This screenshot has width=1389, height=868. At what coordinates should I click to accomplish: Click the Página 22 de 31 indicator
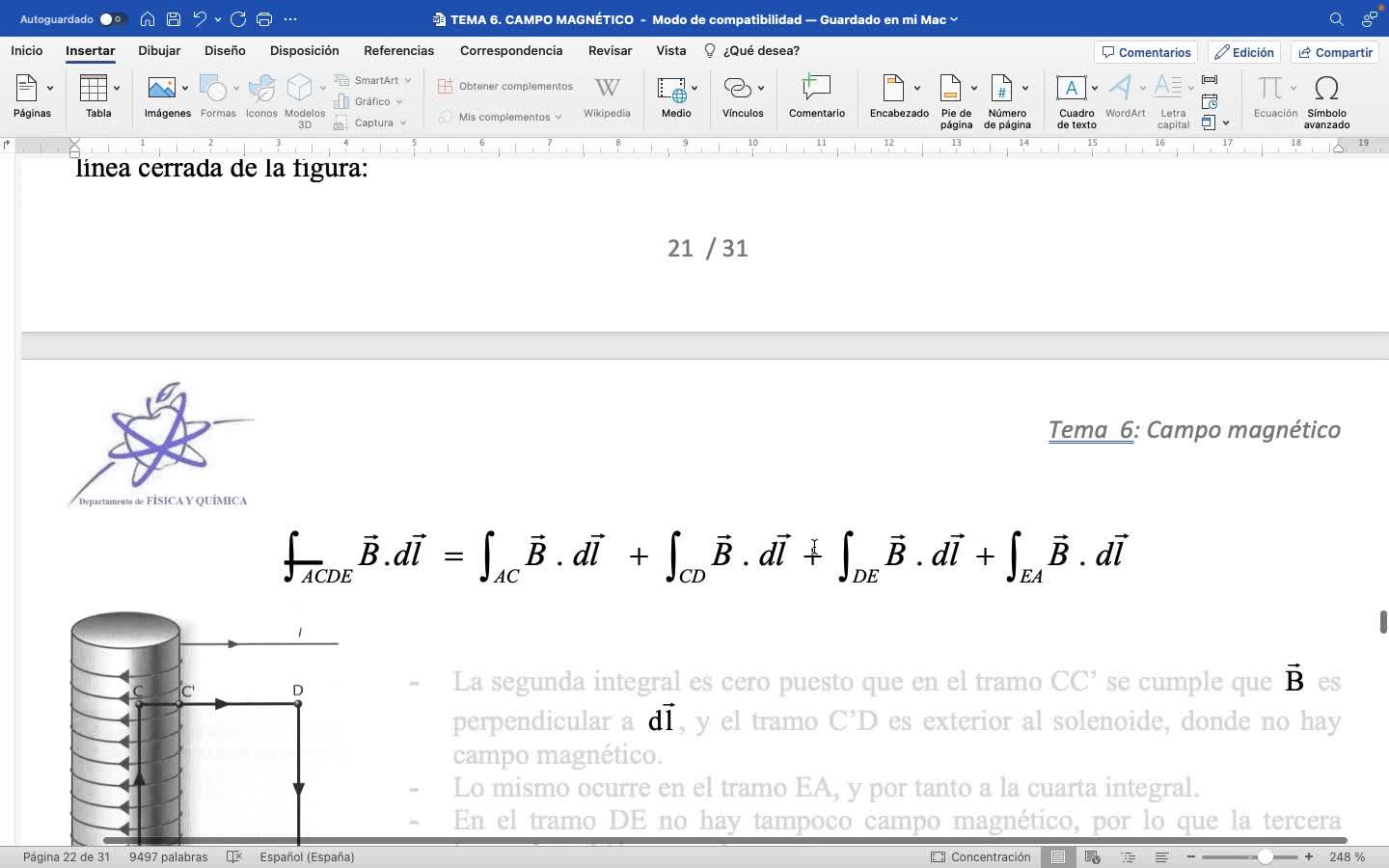coord(67,856)
